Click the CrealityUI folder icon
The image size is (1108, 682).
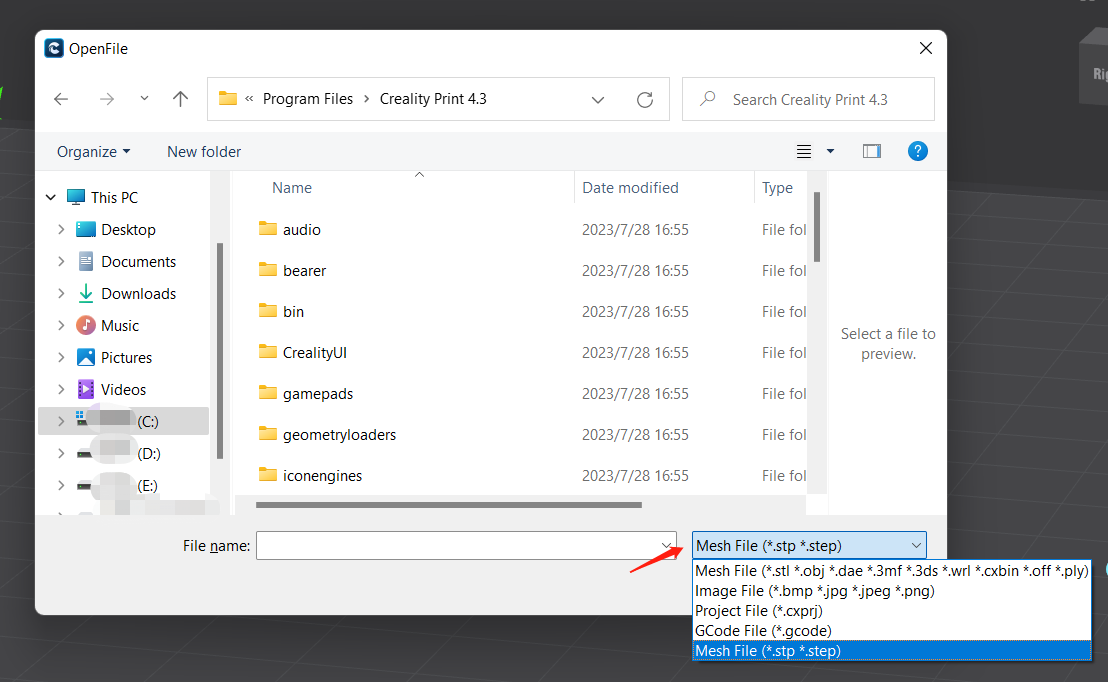(268, 351)
